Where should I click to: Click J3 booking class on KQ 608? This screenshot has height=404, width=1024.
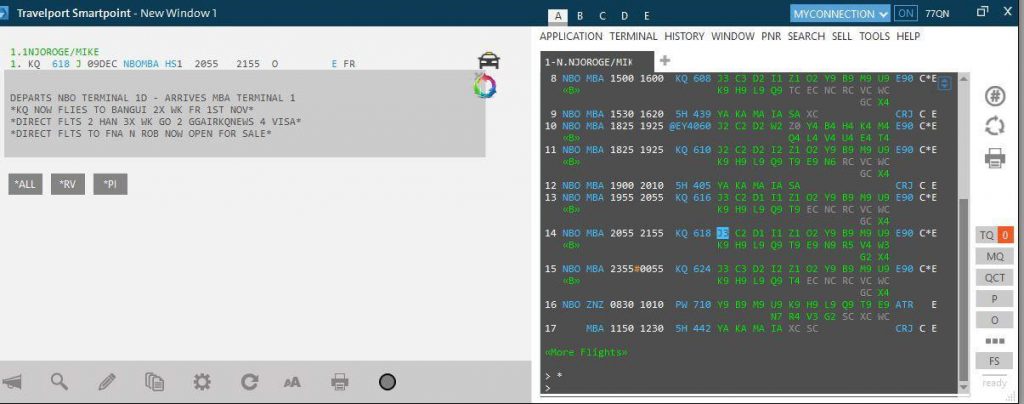tap(723, 78)
